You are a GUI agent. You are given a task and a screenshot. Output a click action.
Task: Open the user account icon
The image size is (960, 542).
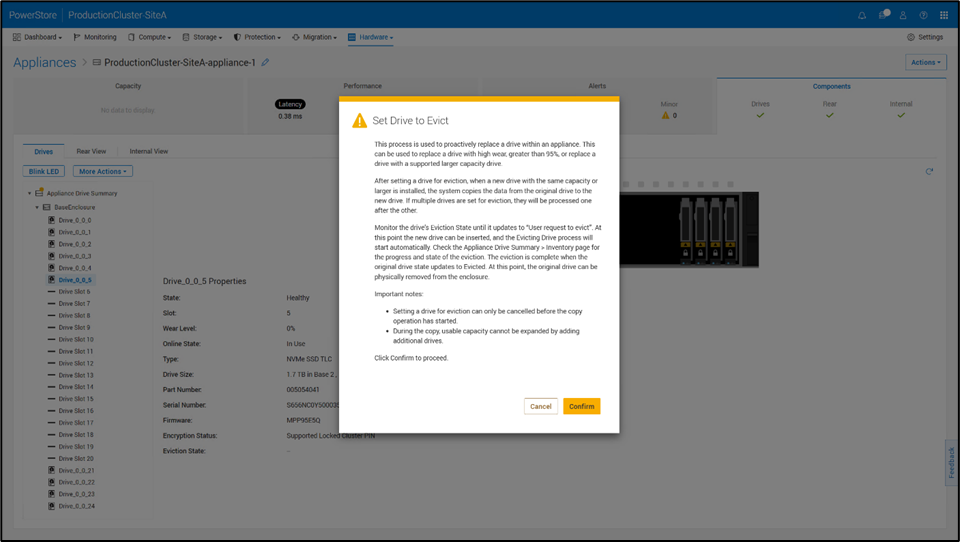(903, 15)
